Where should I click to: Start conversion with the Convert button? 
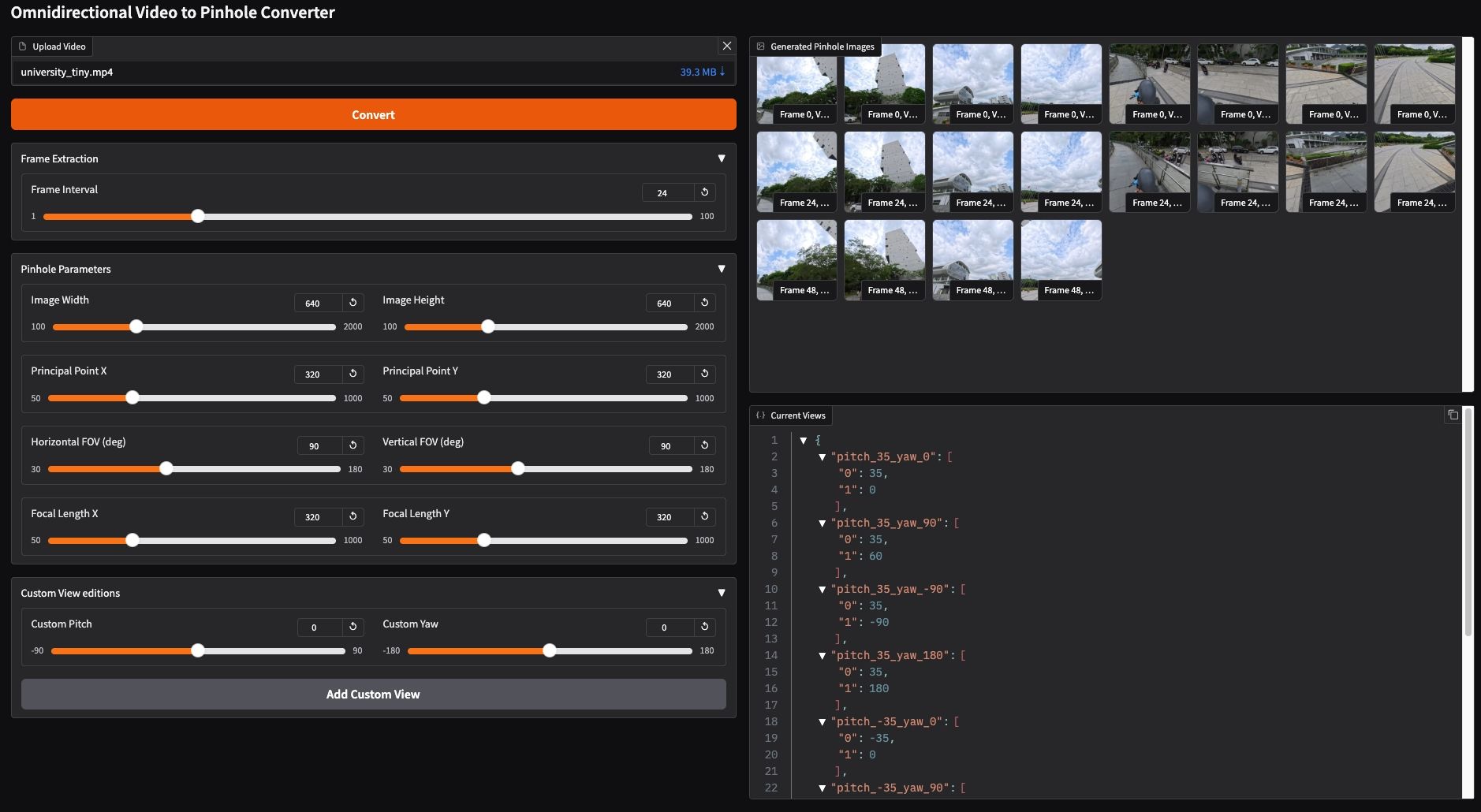point(374,114)
